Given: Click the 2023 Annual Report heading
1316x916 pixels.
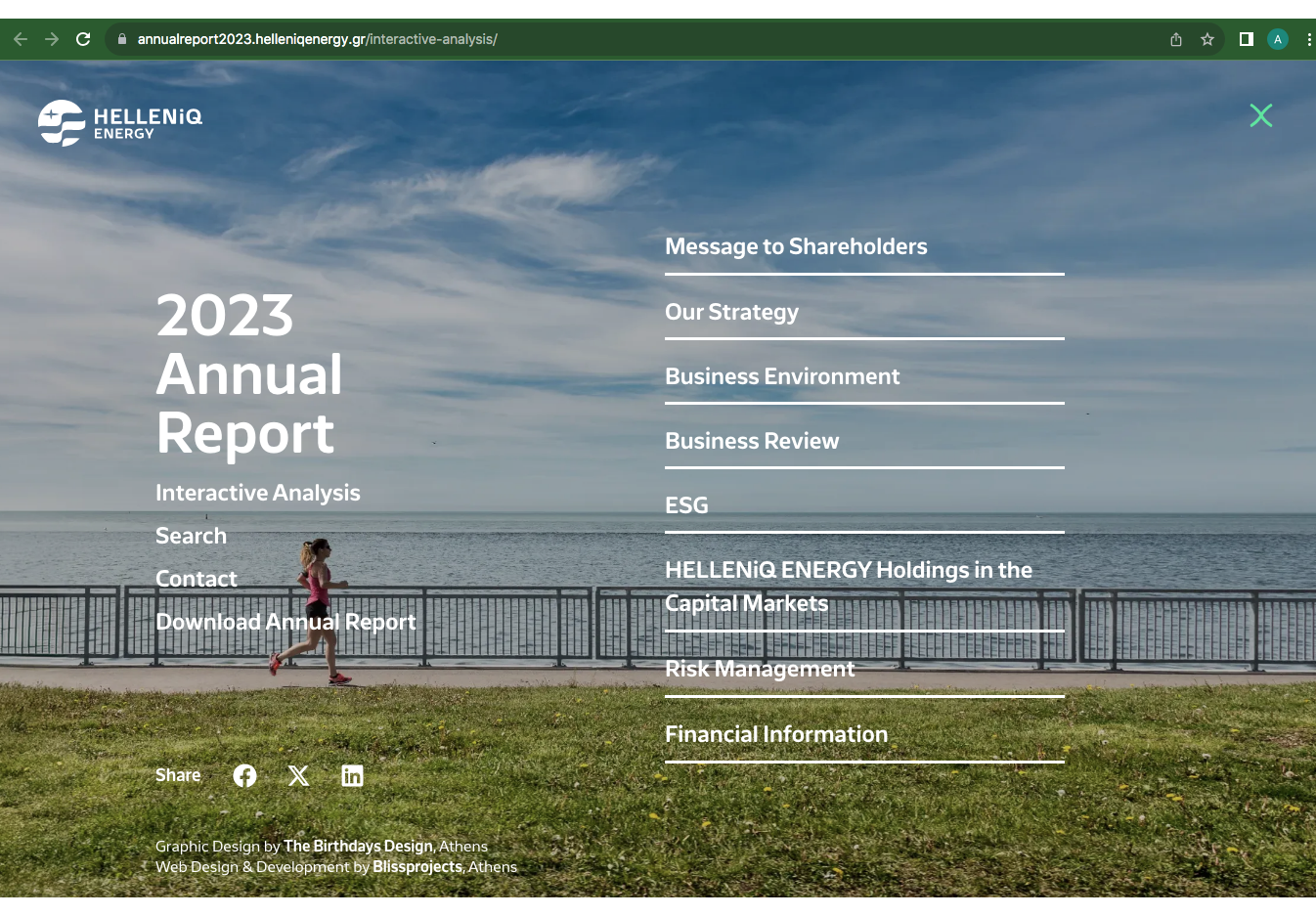Looking at the screenshot, I should pos(249,374).
